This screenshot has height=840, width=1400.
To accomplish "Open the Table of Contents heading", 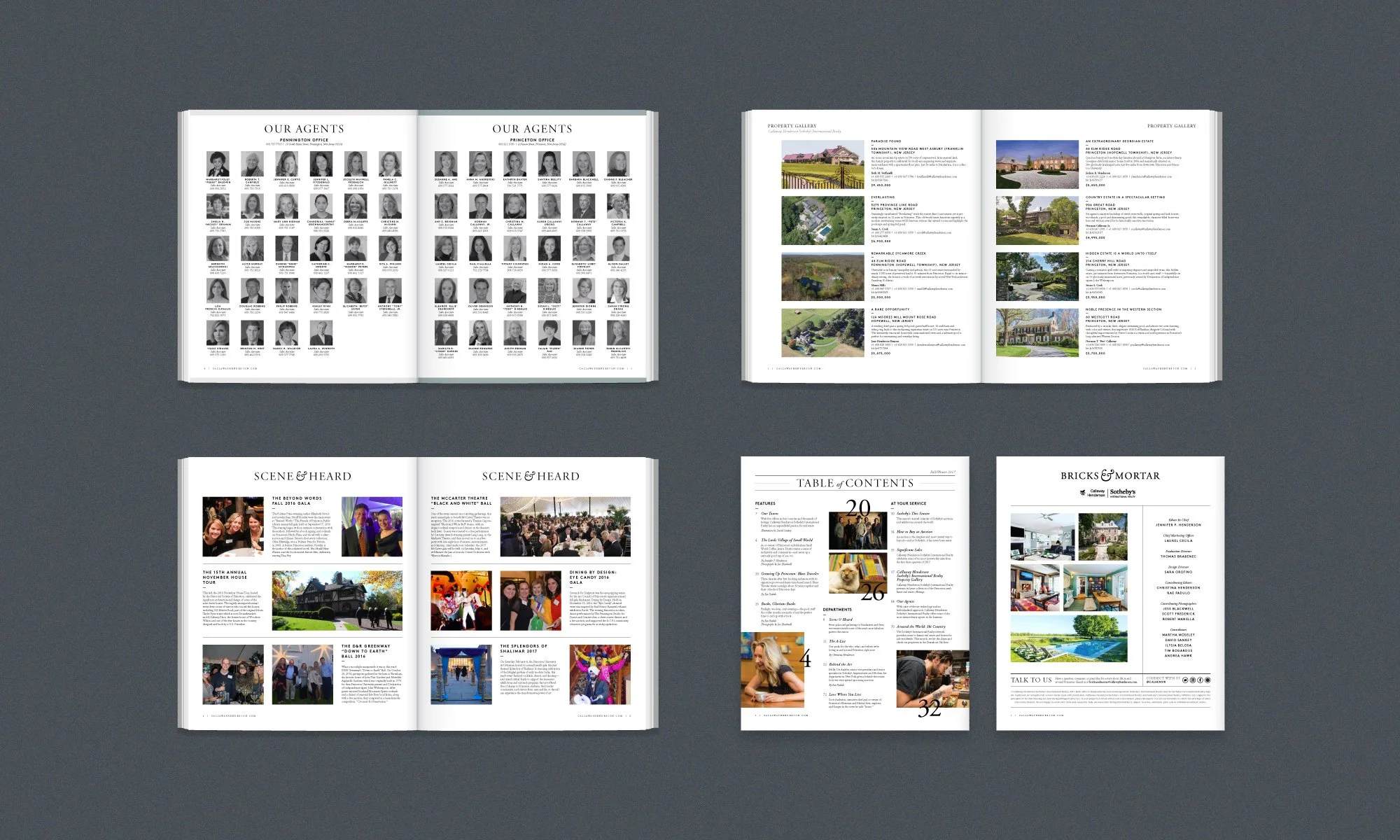I will pyautogui.click(x=855, y=483).
